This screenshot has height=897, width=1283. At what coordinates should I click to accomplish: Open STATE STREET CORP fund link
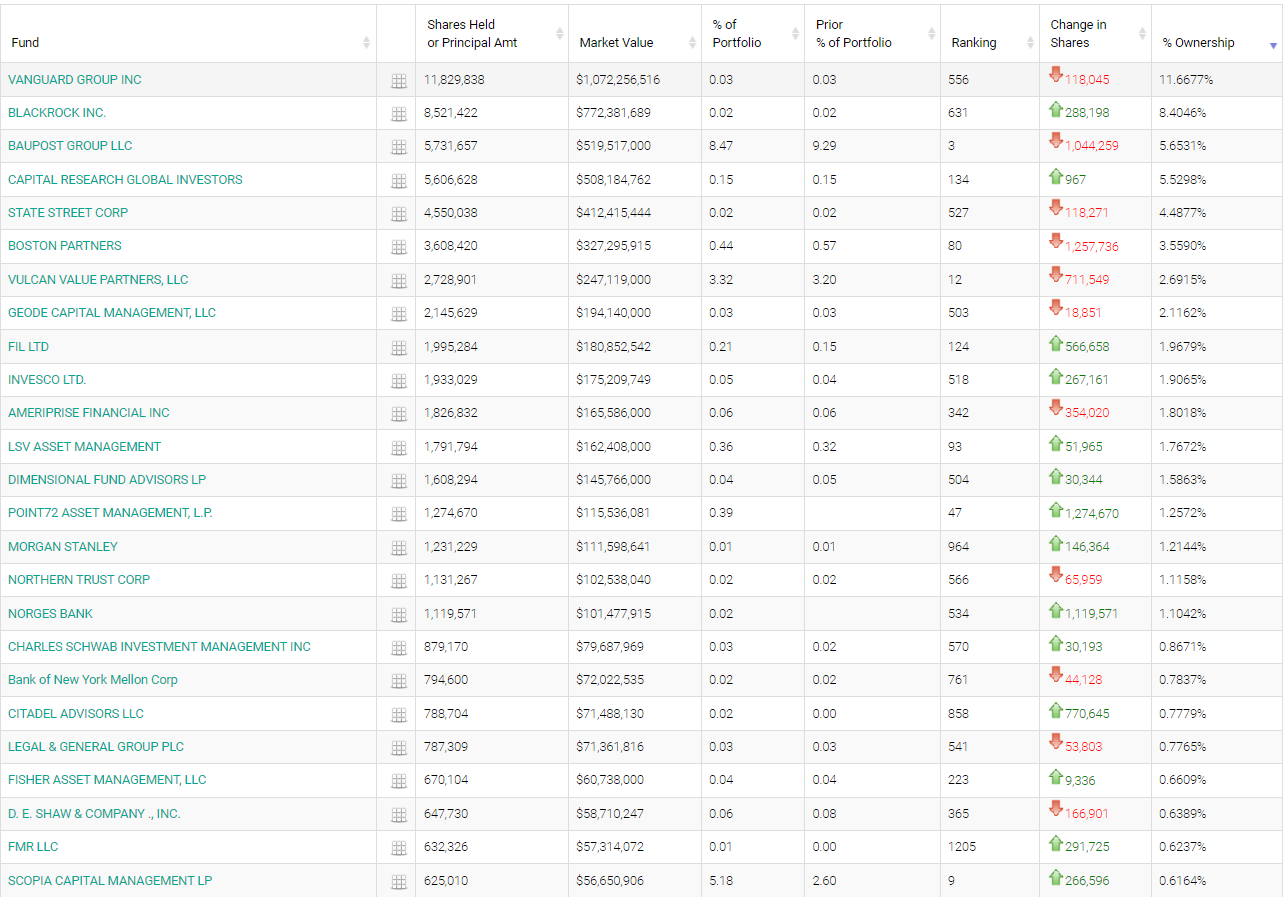point(68,213)
